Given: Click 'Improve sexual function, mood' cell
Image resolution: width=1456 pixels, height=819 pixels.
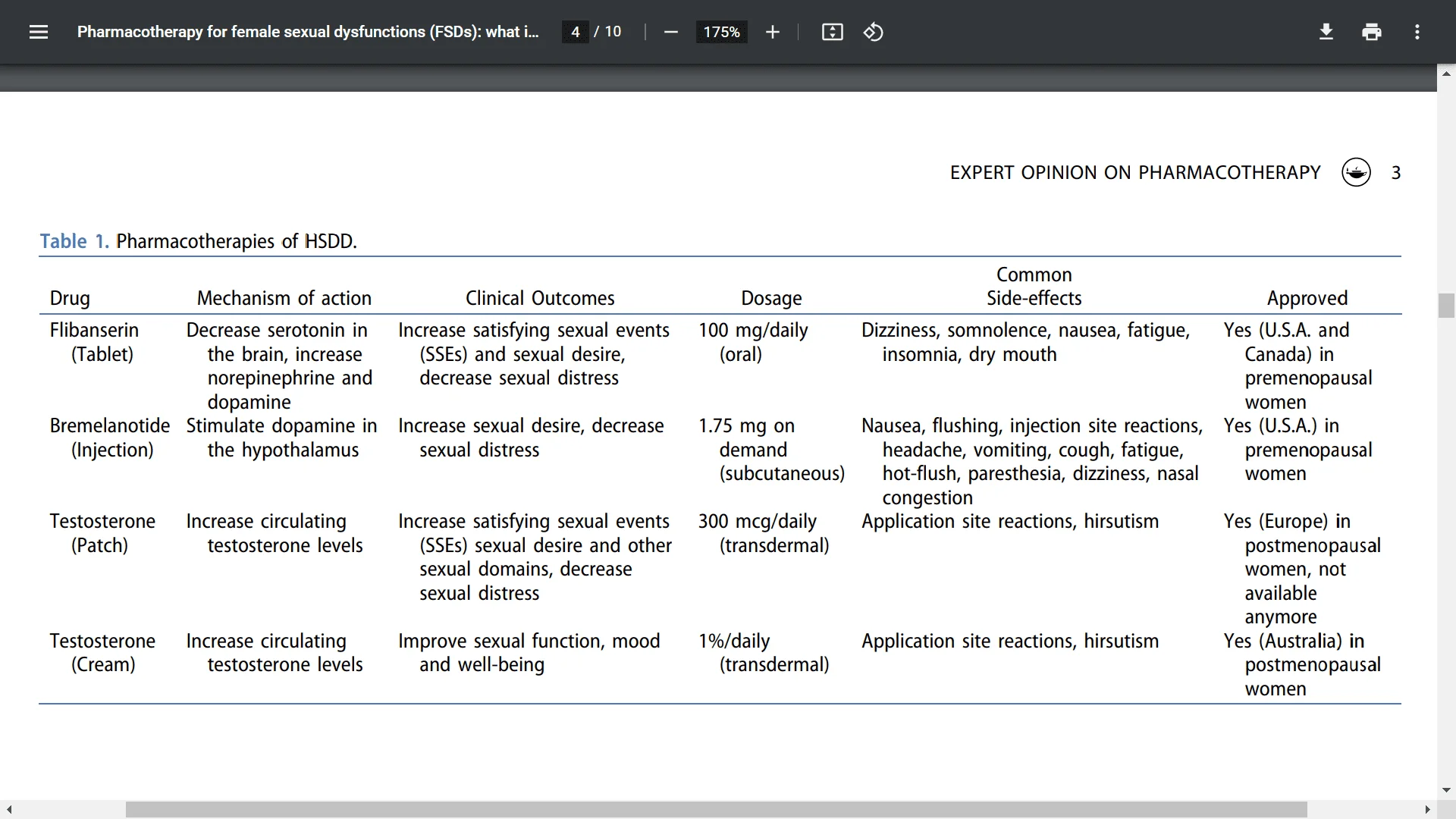Looking at the screenshot, I should pyautogui.click(x=529, y=653).
